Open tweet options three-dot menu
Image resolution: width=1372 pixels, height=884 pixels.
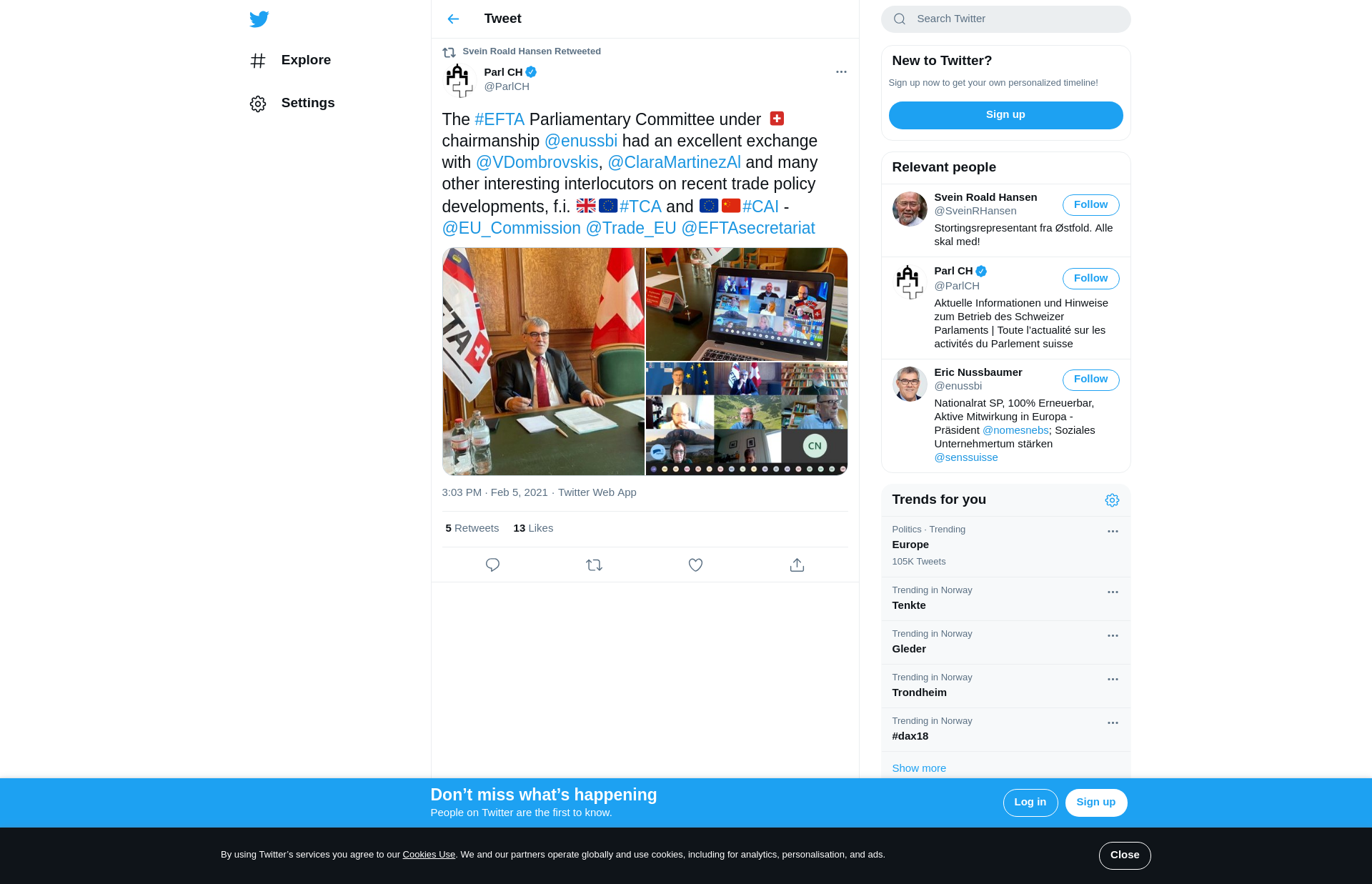(841, 72)
